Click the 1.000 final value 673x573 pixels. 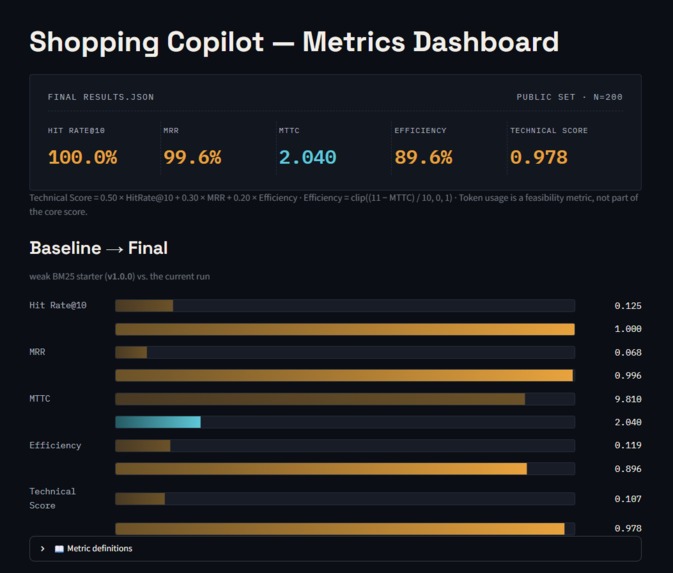click(x=628, y=329)
